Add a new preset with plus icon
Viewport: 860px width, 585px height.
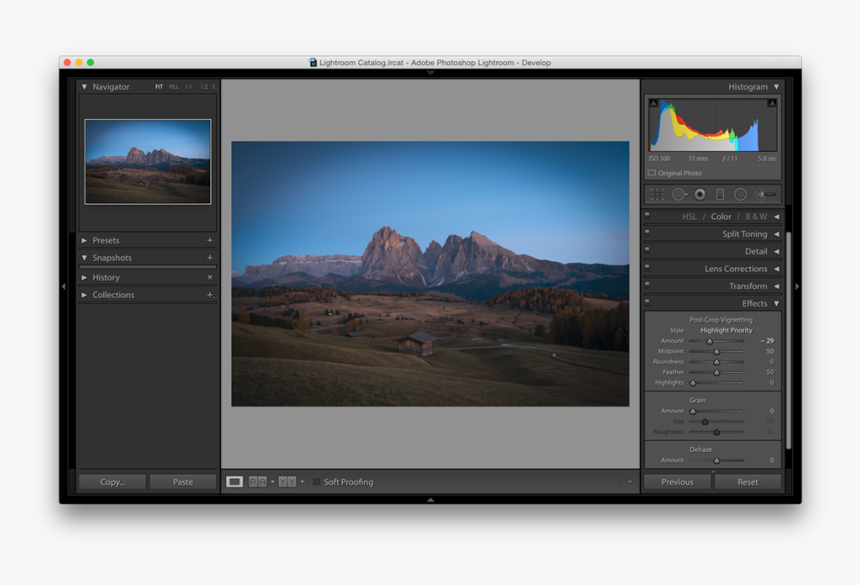210,240
